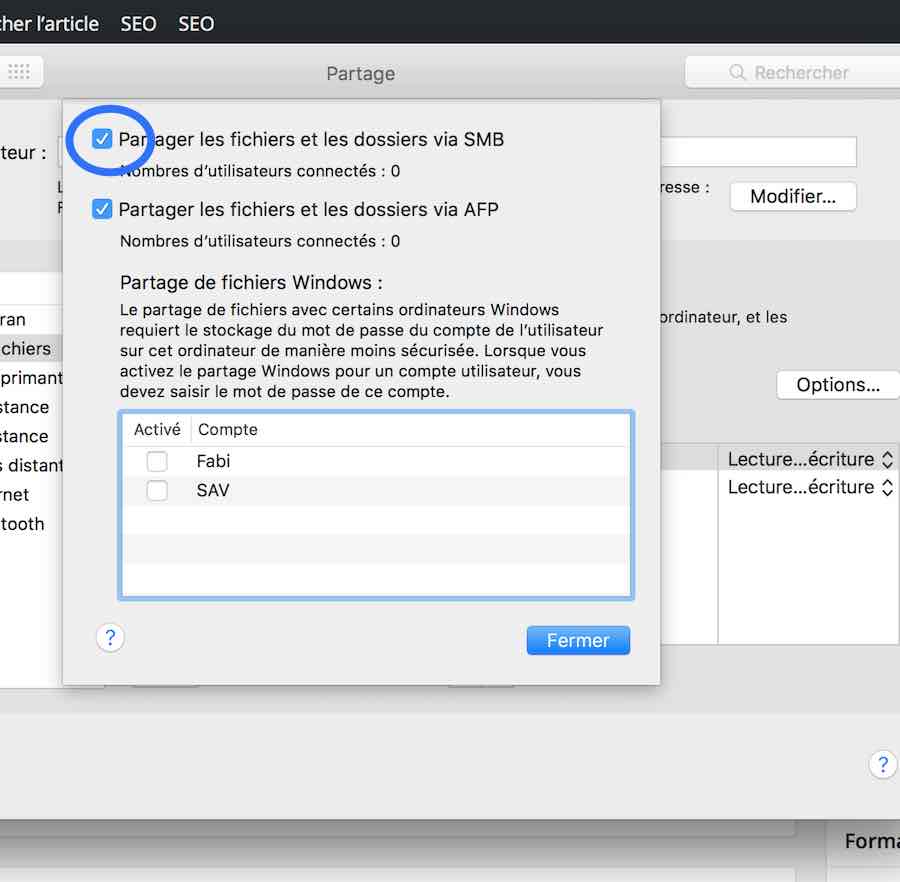Click the Options... button

pos(837,384)
